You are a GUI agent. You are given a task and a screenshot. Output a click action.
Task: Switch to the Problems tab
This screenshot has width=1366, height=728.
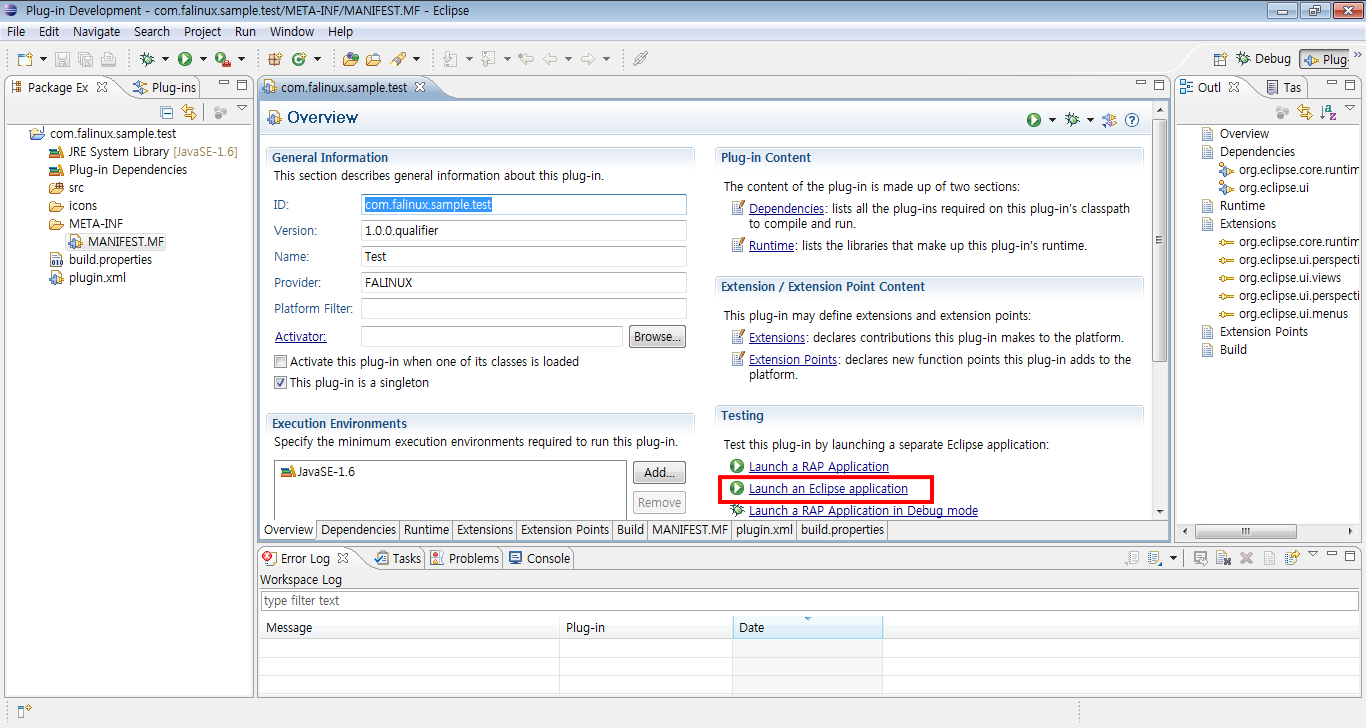[465, 559]
